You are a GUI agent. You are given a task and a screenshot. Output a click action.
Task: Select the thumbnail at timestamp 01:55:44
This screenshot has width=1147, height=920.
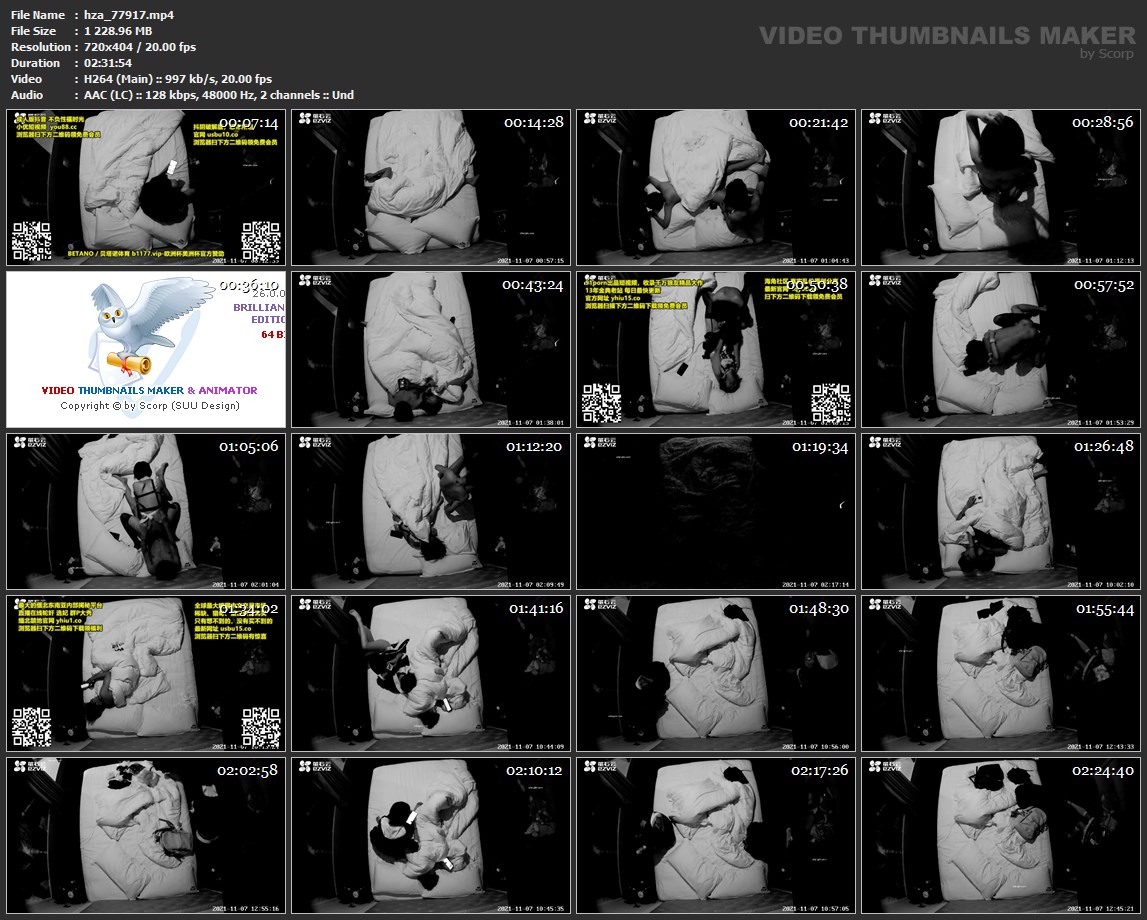[x=1000, y=674]
